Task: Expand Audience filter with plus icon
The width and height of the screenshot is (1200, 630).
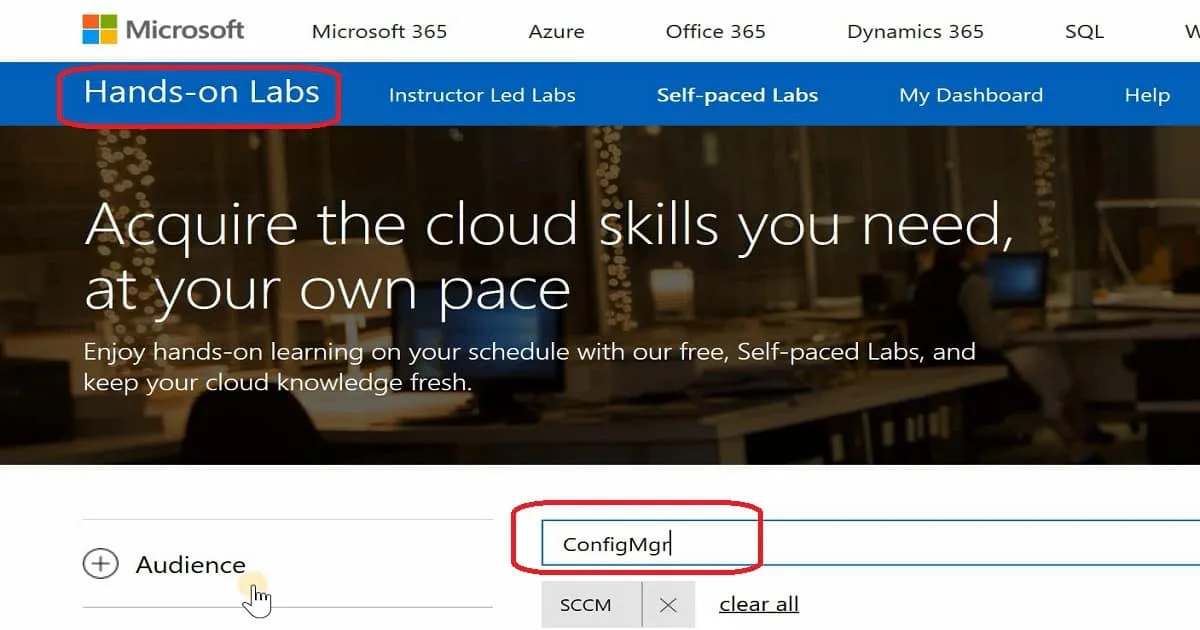Action: pyautogui.click(x=100, y=565)
